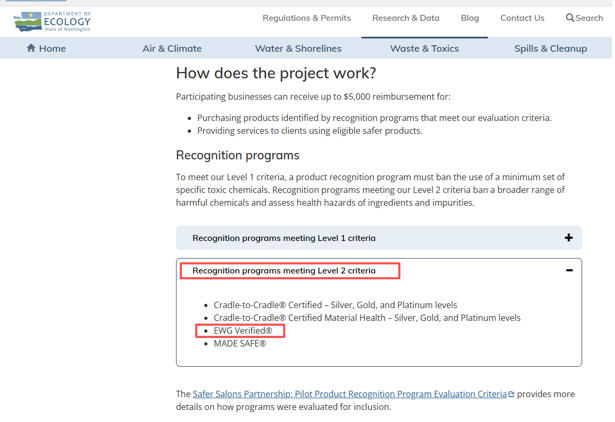
Task: Select the Waste & Toxics tab
Action: click(424, 48)
